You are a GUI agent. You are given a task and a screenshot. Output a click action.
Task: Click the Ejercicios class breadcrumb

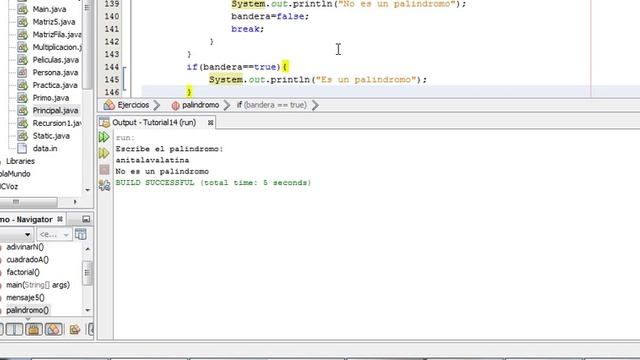point(133,105)
